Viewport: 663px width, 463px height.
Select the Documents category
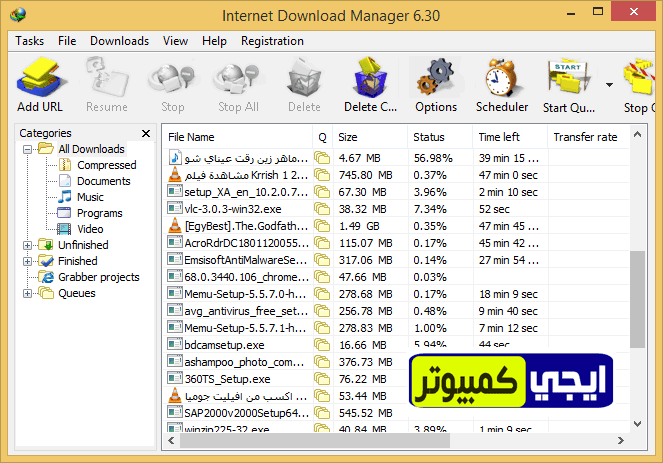point(104,181)
